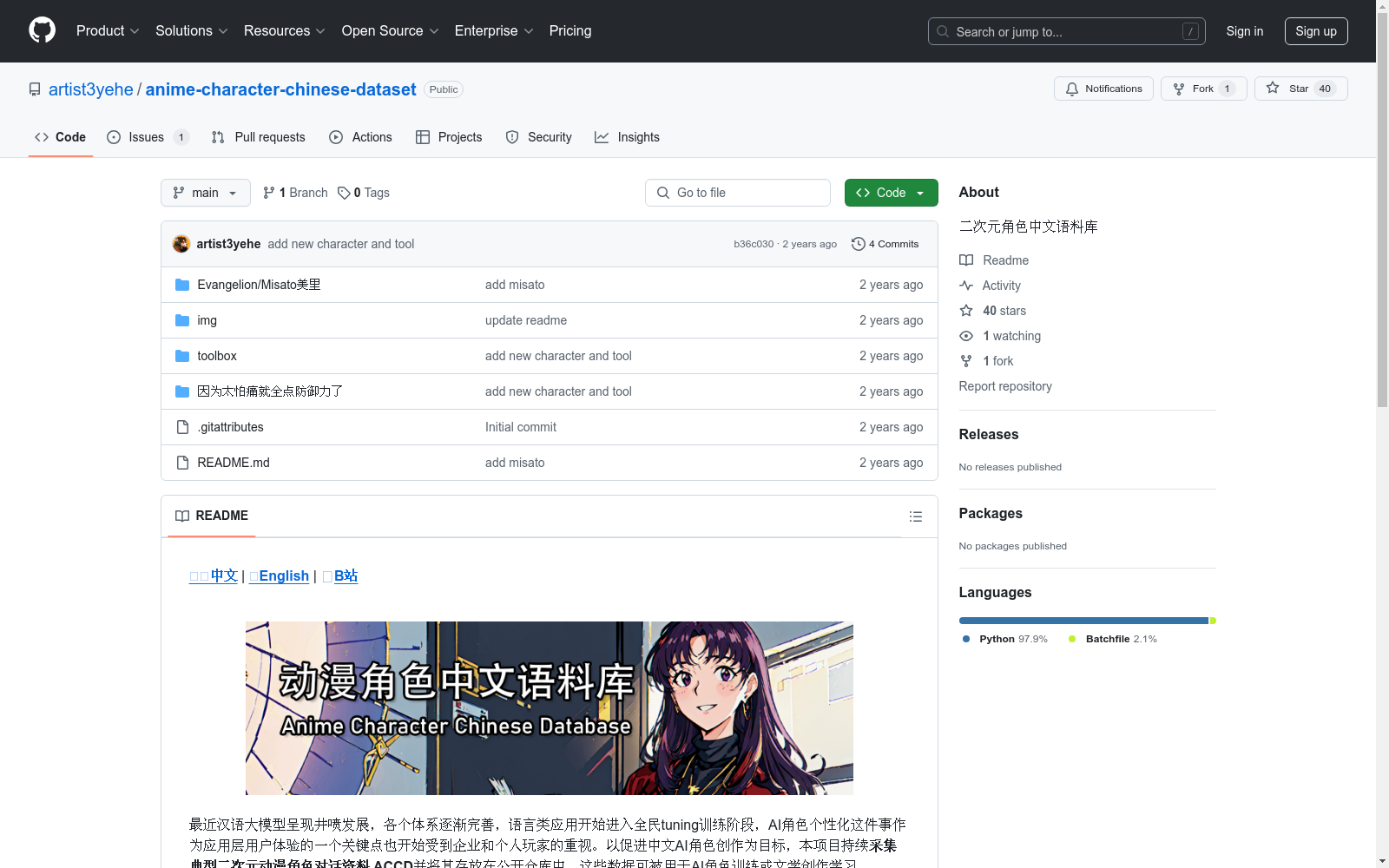The height and width of the screenshot is (868, 1389).
Task: Click the fork icon beside 1 fork
Action: click(966, 361)
